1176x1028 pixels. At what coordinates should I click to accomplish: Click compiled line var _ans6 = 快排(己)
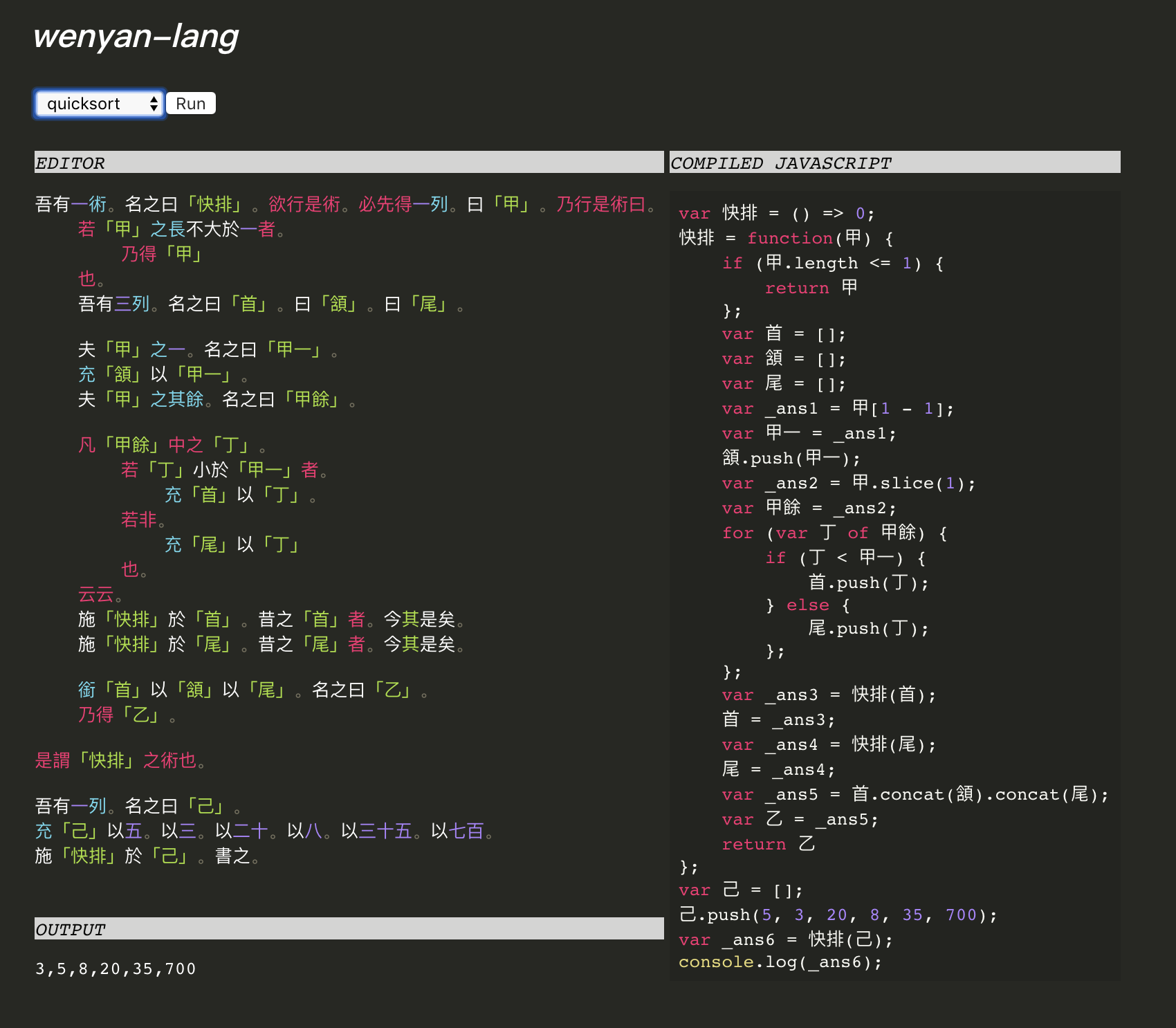coord(786,939)
